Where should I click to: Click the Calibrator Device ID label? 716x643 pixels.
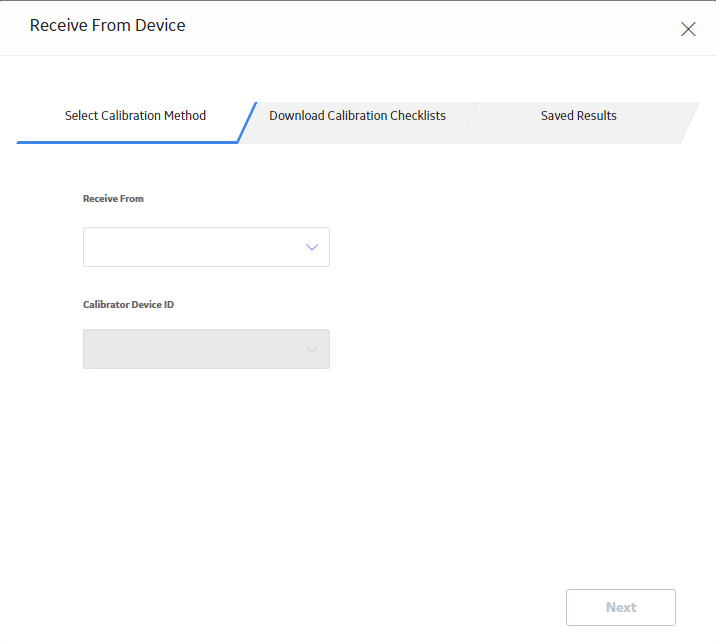(x=128, y=305)
